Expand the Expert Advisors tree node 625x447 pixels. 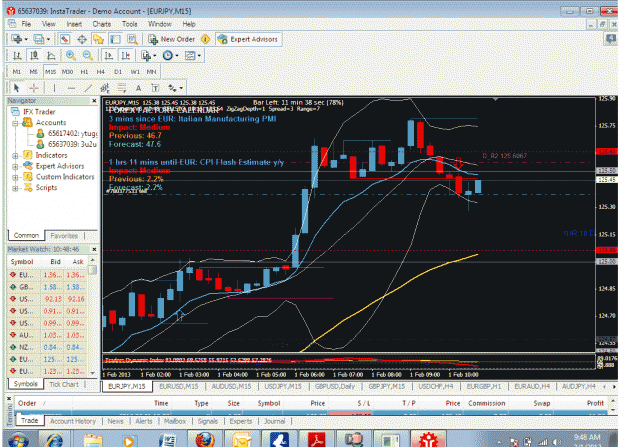[15, 166]
